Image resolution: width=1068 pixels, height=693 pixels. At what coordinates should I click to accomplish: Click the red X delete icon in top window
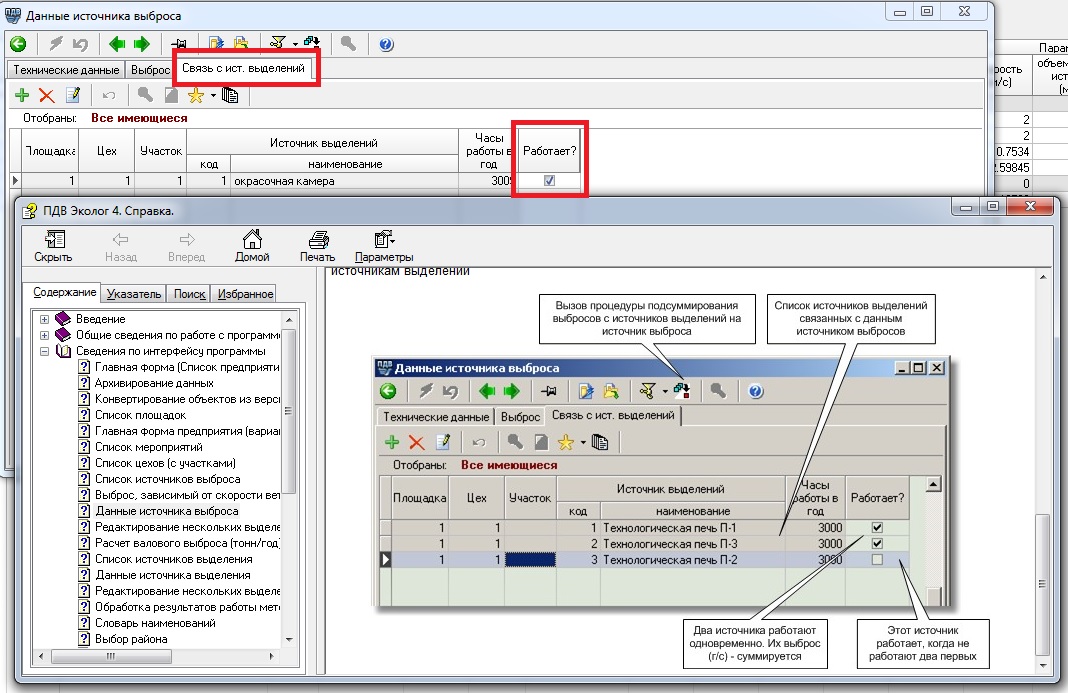46,95
